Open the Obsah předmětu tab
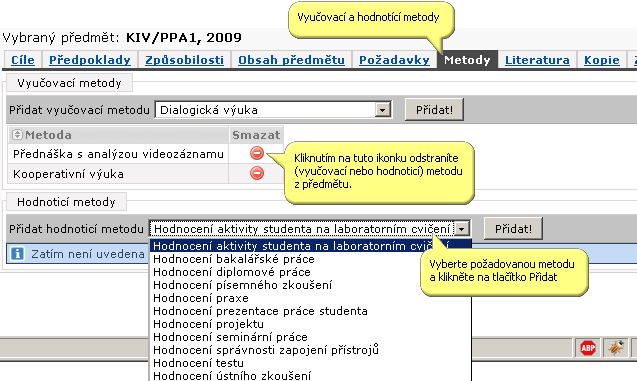 tap(291, 60)
